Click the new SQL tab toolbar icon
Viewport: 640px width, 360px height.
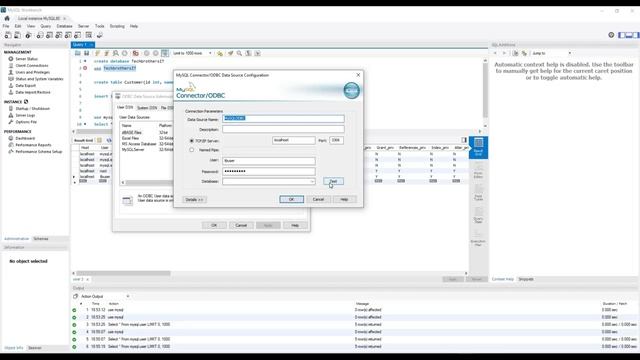coord(8,36)
